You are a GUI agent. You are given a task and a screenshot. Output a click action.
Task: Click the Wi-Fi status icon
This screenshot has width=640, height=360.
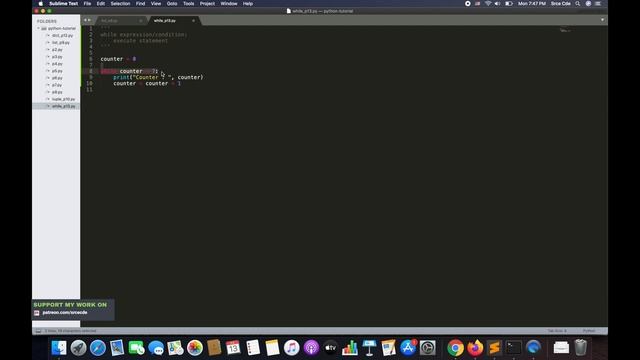click(488, 4)
